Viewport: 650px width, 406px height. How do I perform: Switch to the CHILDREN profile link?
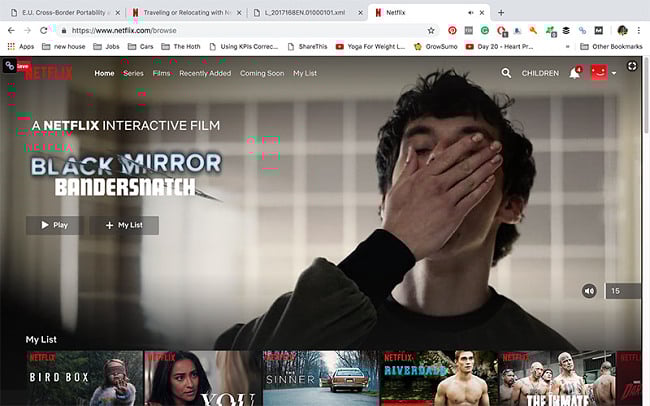click(540, 73)
